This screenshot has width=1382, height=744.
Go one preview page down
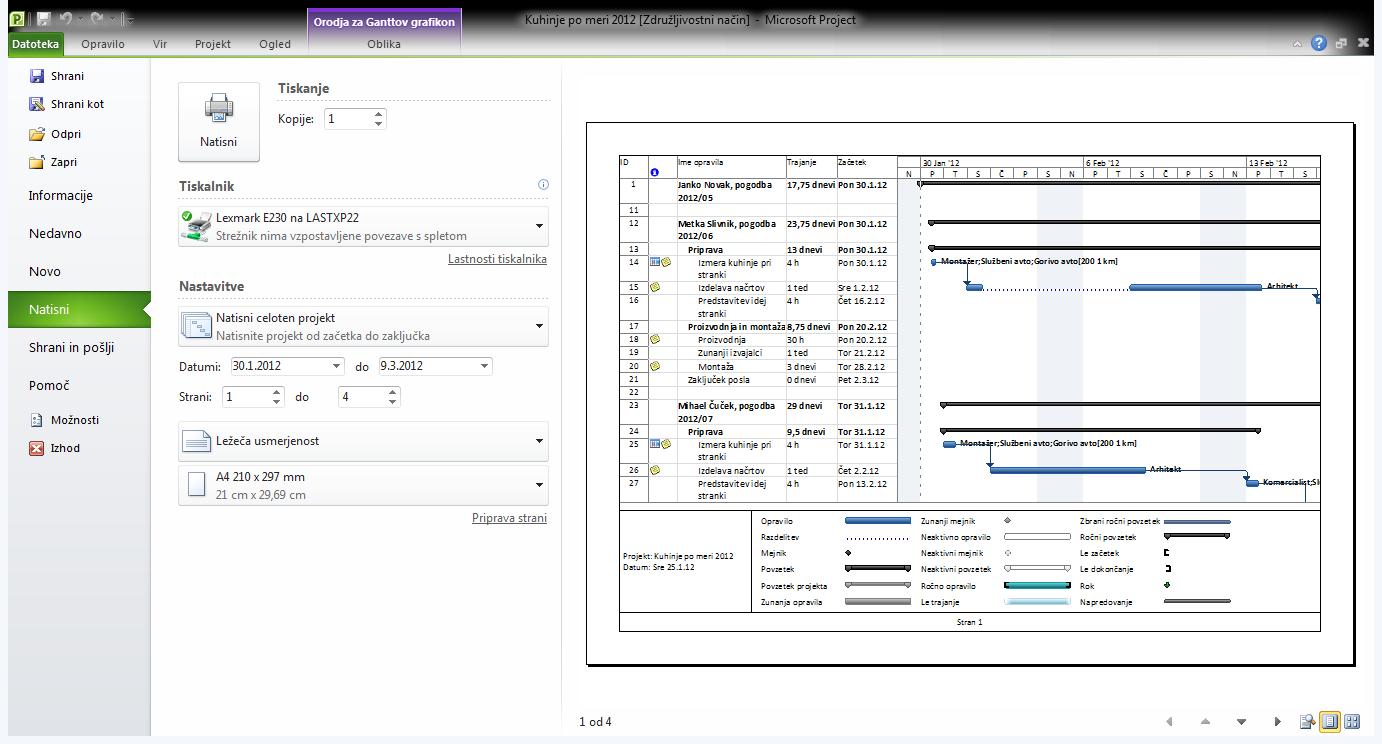[1241, 722]
